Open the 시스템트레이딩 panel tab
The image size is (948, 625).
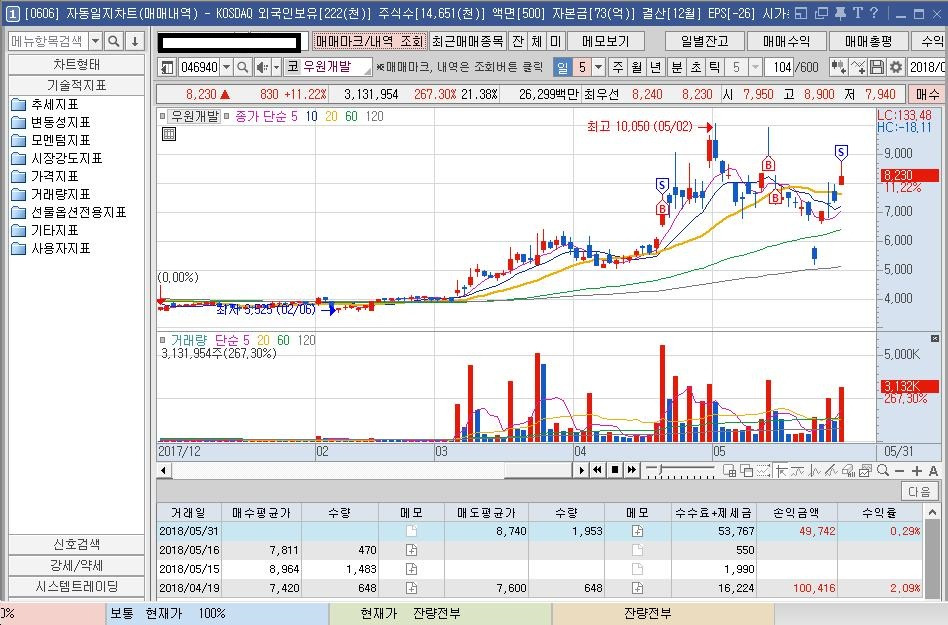[77, 586]
